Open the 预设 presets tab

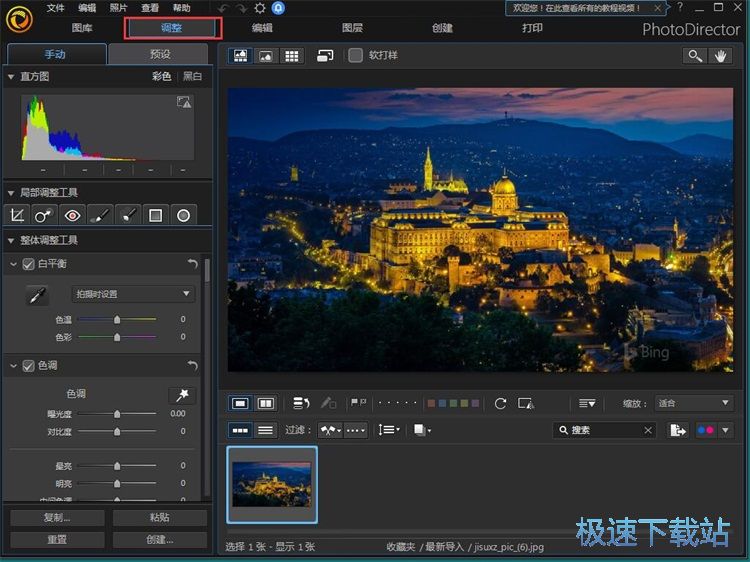pos(158,54)
